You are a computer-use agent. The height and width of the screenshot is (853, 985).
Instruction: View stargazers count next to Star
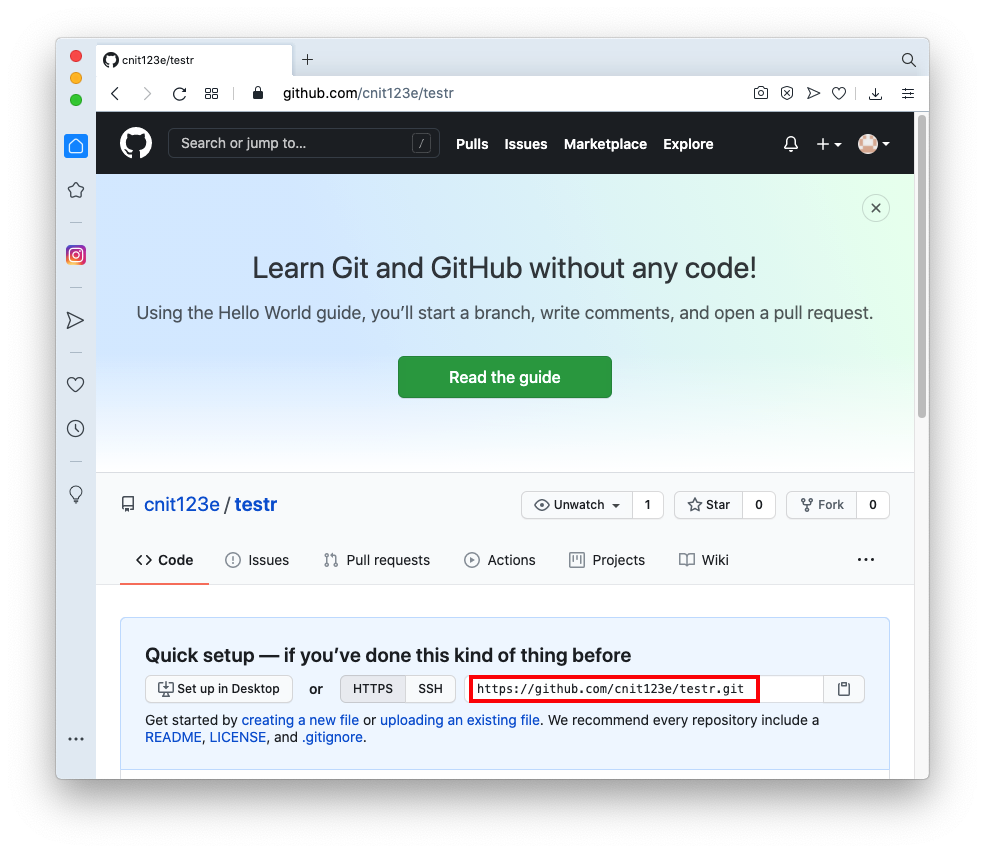coord(759,505)
